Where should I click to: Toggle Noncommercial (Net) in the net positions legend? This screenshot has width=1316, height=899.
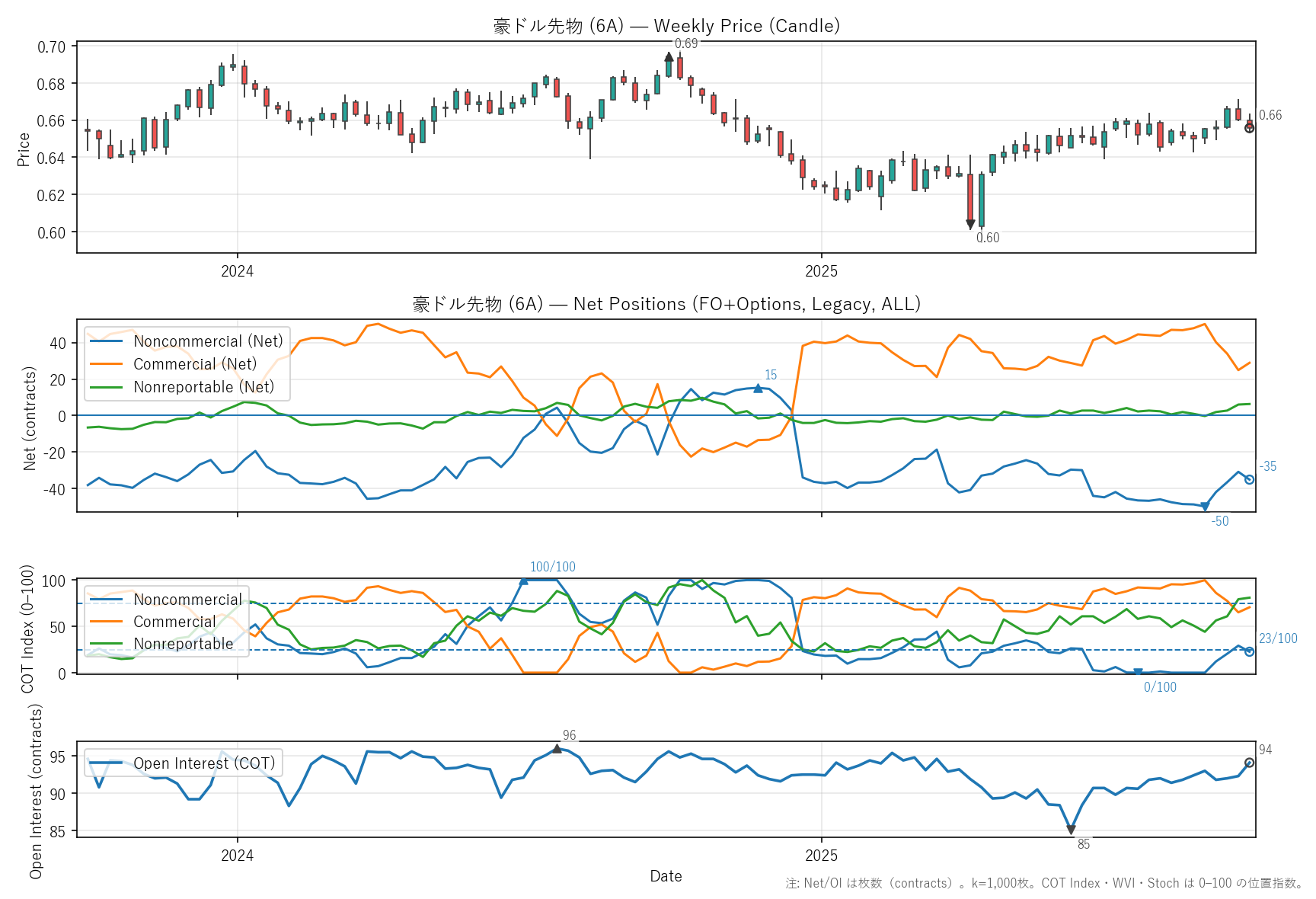pyautogui.click(x=208, y=341)
